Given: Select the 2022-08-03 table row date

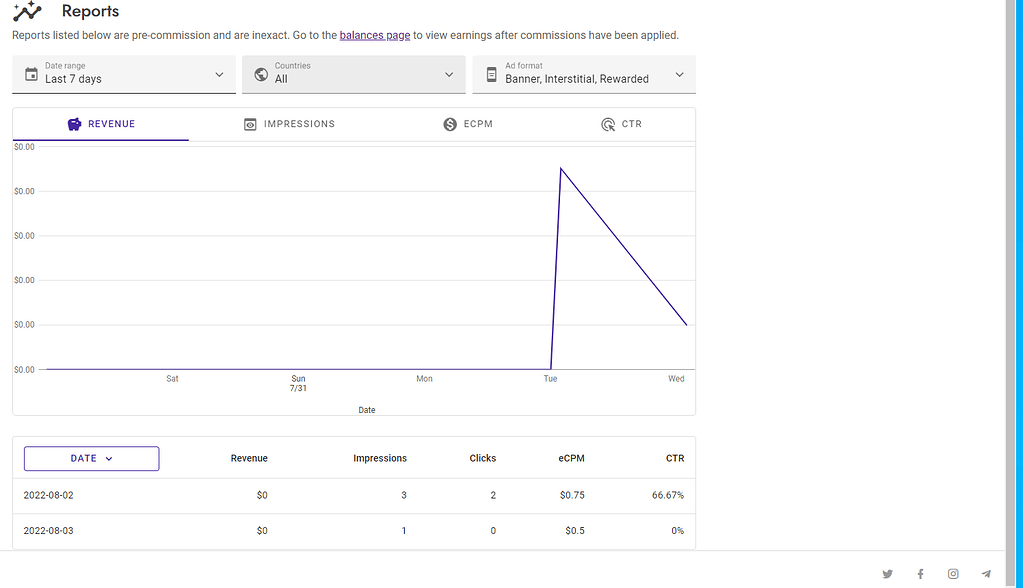Looking at the screenshot, I should (48, 531).
